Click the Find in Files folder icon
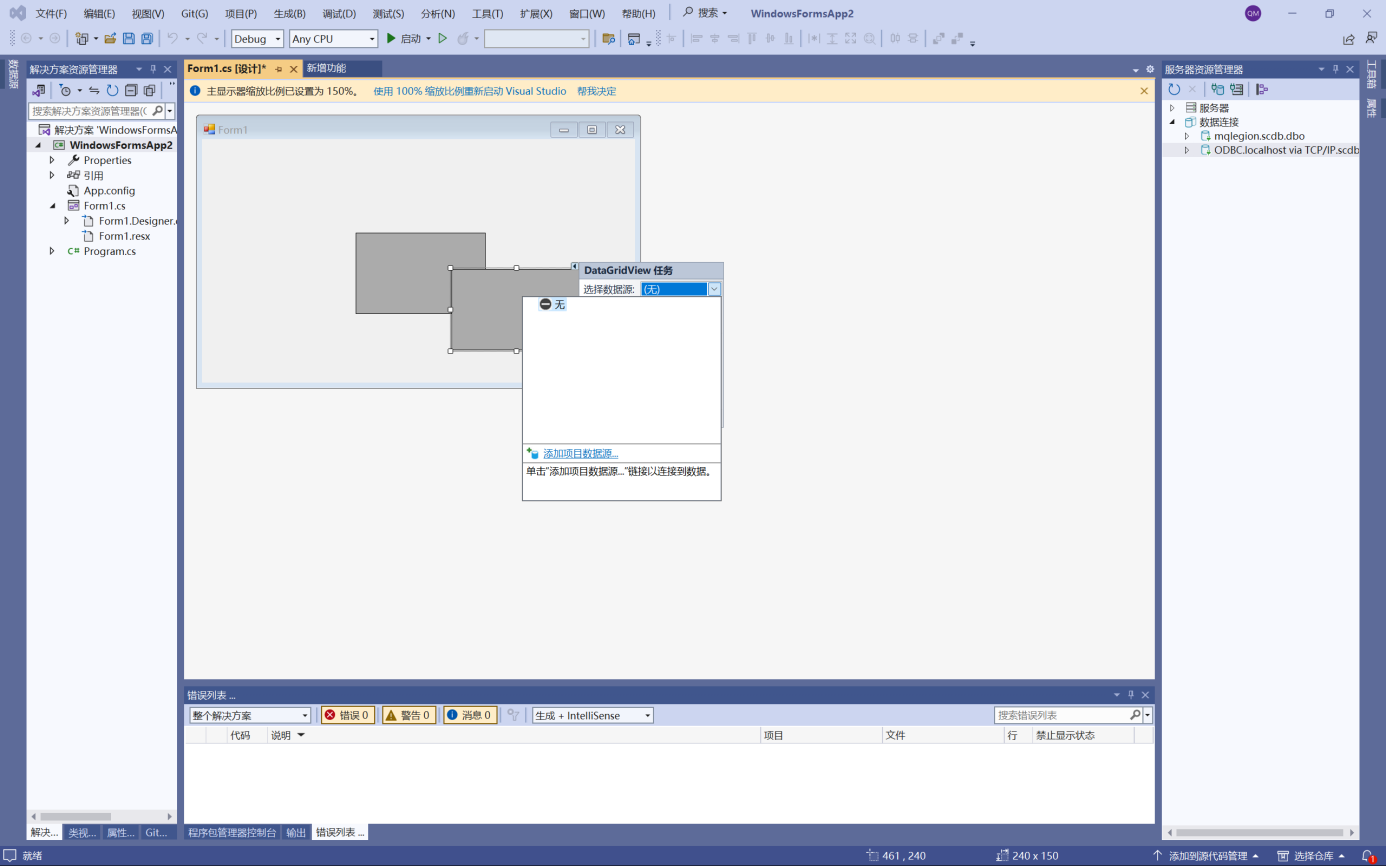Screen dimensions: 1386x866 (x=608, y=38)
